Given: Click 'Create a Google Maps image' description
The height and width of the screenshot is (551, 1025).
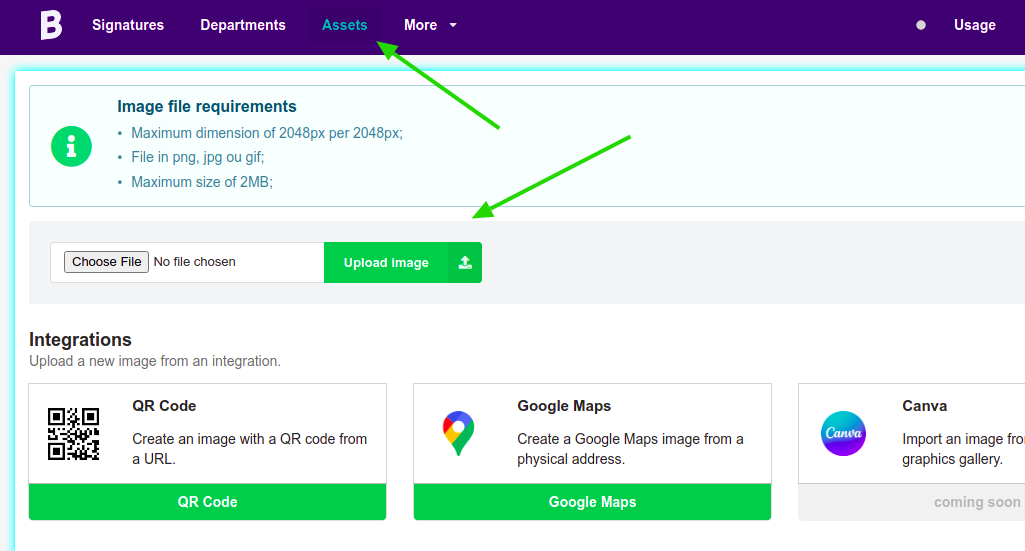Looking at the screenshot, I should [x=630, y=449].
